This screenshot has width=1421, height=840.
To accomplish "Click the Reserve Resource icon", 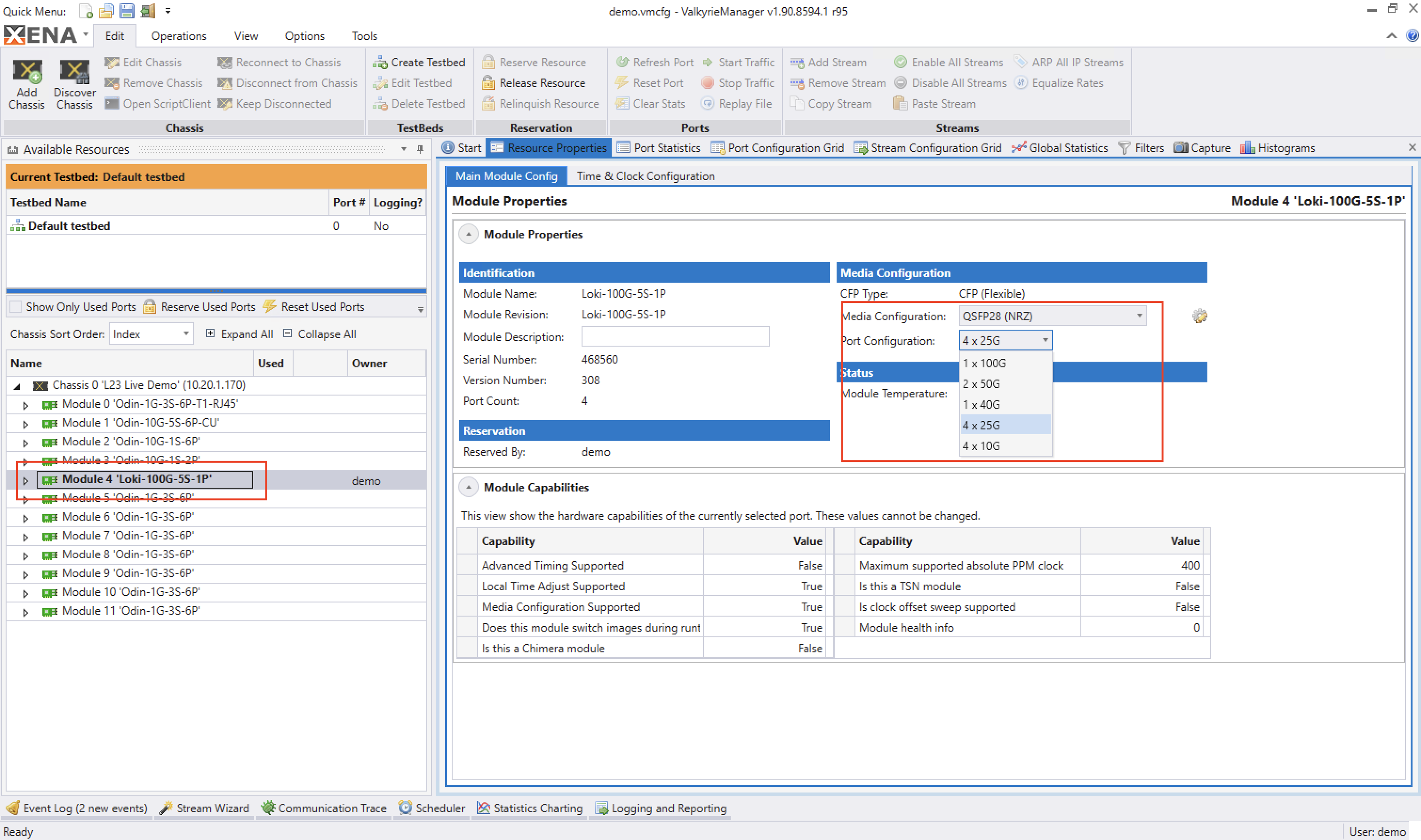I will pos(488,62).
